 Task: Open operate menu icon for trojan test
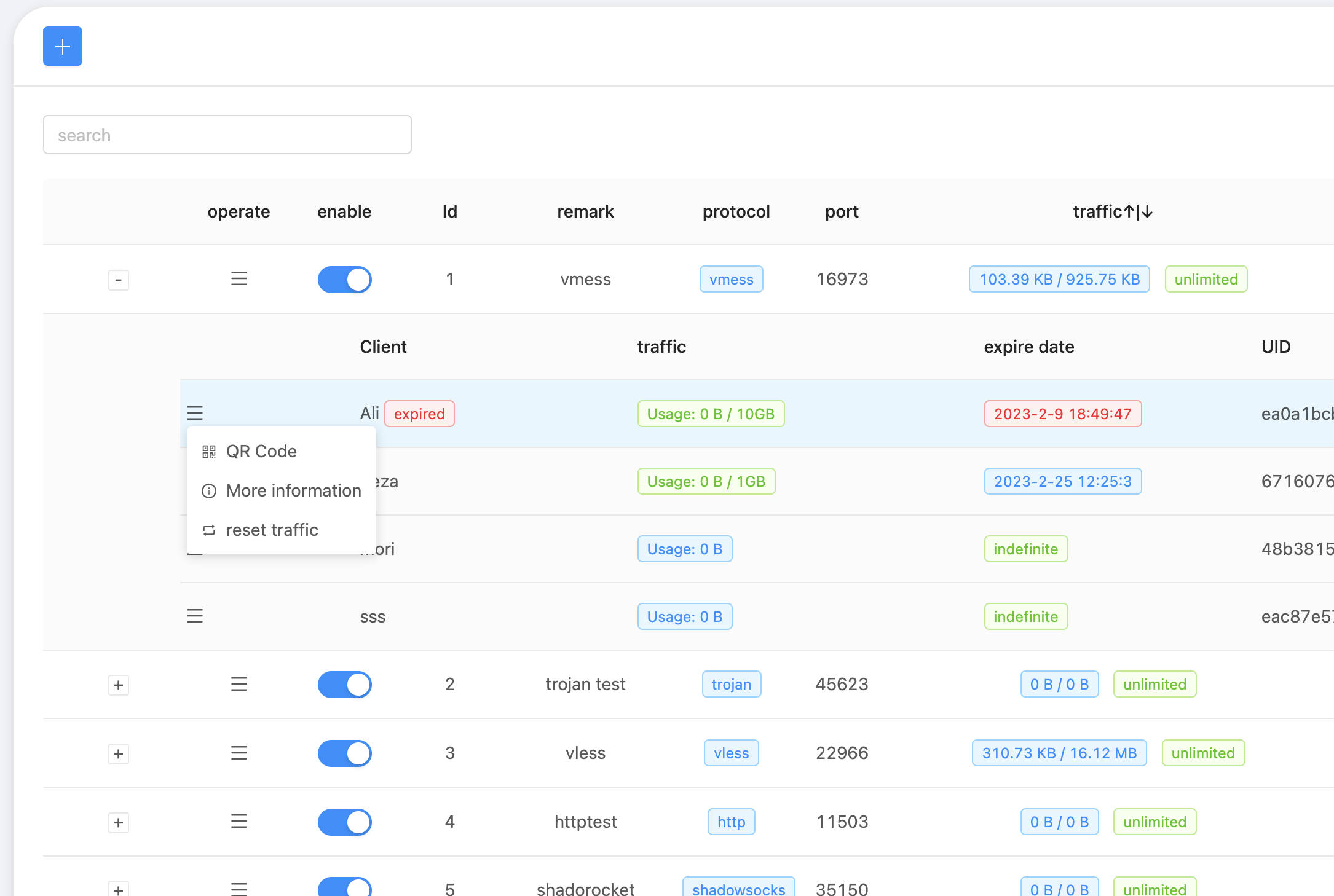click(x=239, y=684)
